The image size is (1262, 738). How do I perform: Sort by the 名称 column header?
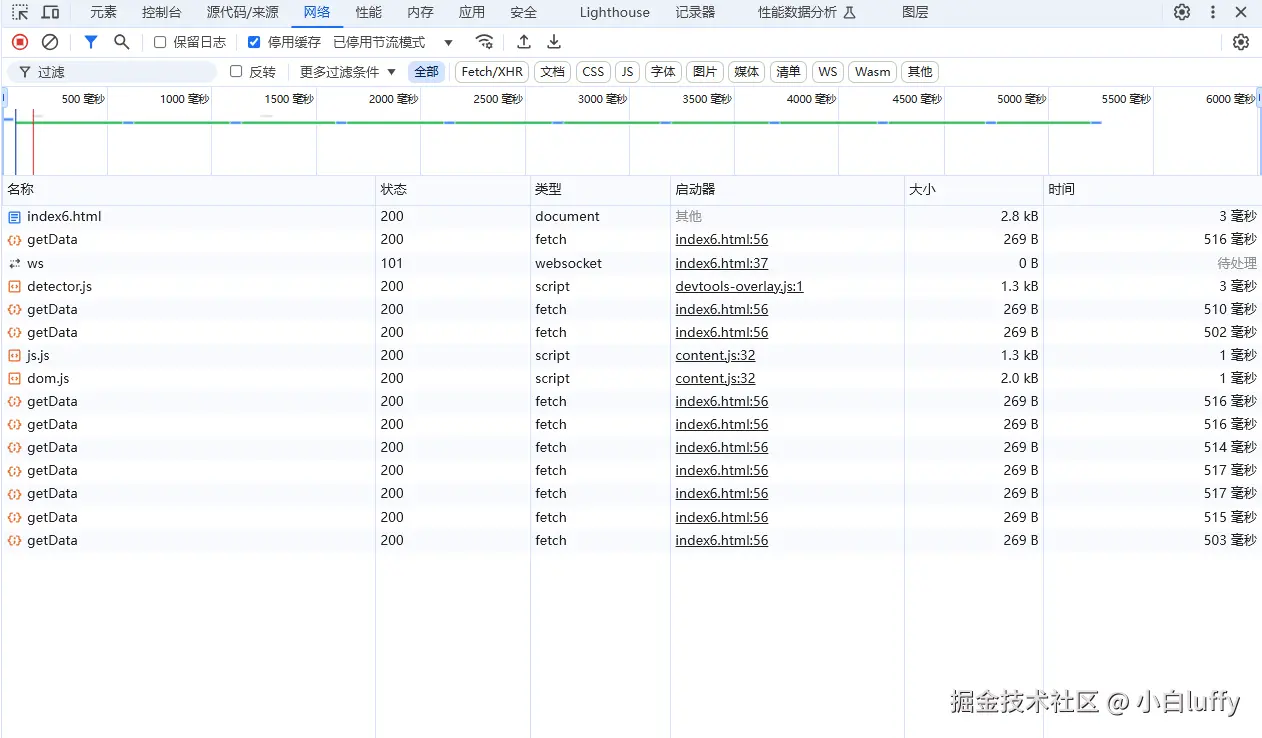pos(188,189)
